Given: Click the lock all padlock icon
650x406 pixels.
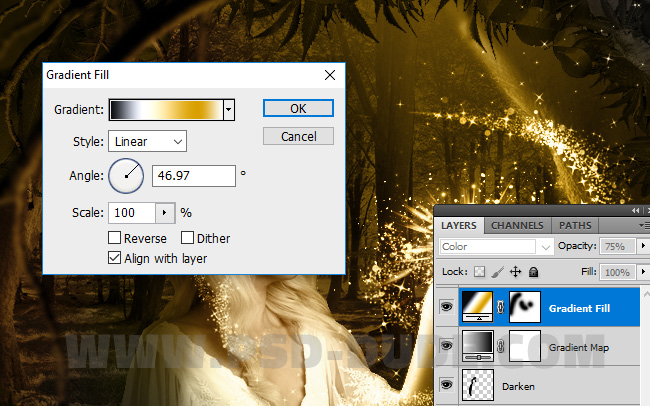Looking at the screenshot, I should (x=534, y=272).
